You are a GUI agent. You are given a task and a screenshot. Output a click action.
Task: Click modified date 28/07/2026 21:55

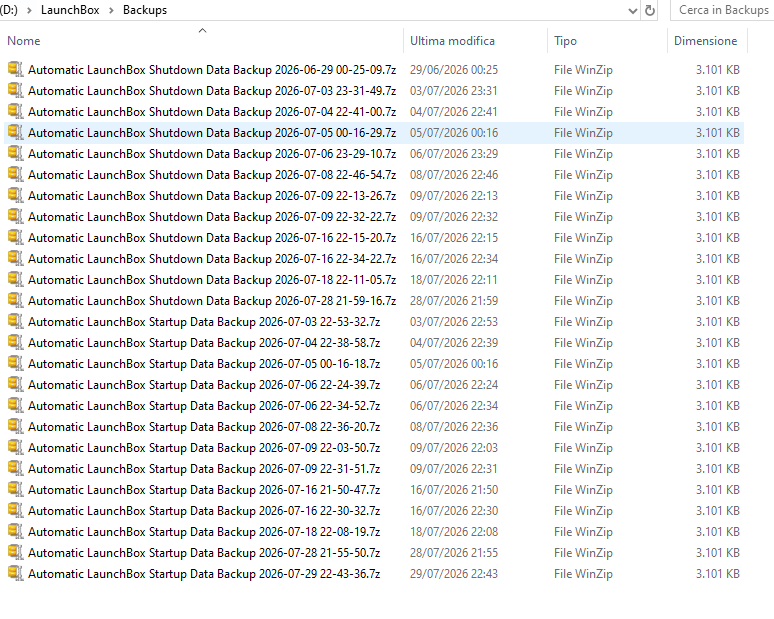pyautogui.click(x=454, y=553)
